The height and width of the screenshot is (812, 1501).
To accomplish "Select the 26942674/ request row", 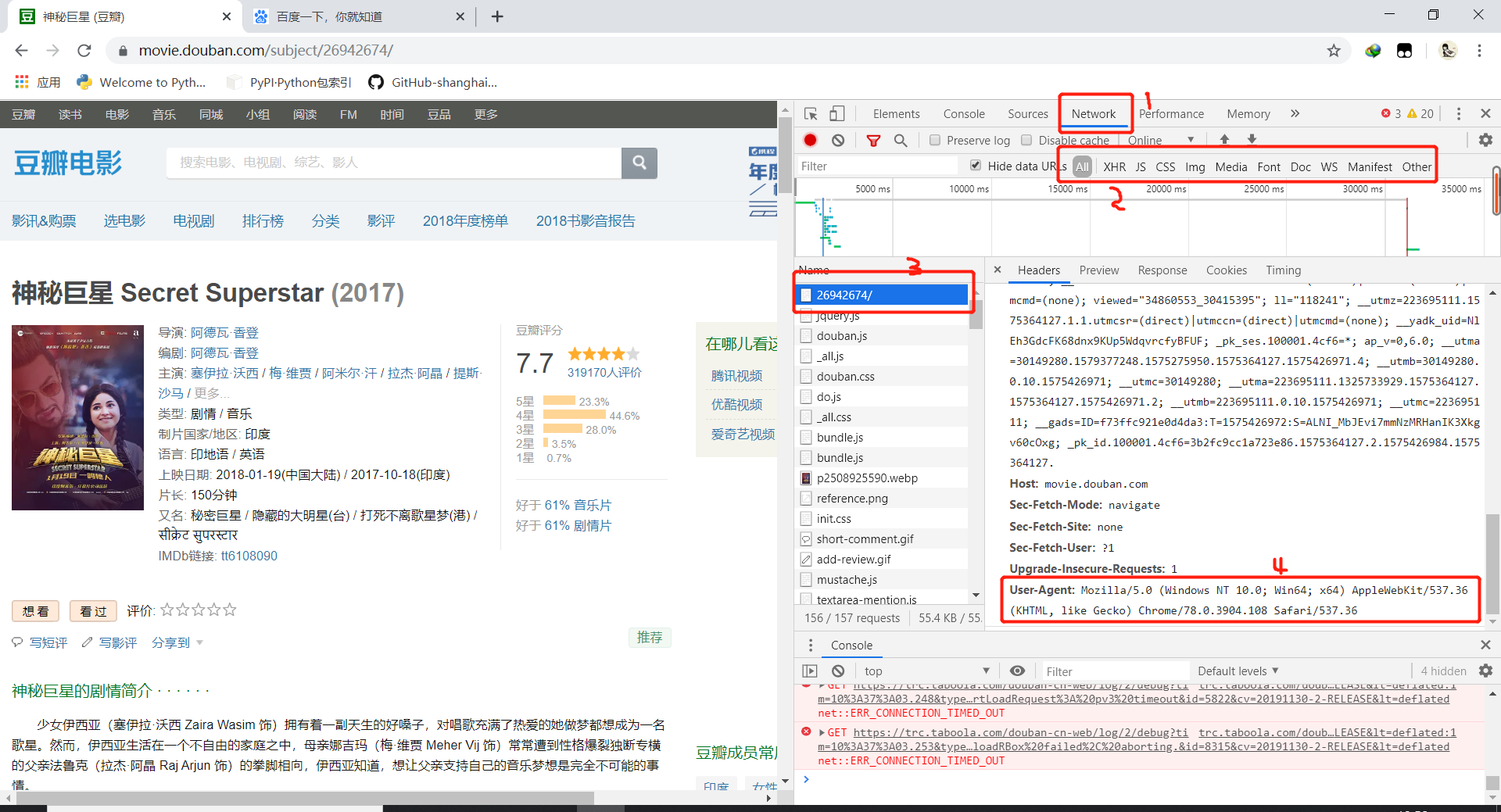I will click(882, 295).
